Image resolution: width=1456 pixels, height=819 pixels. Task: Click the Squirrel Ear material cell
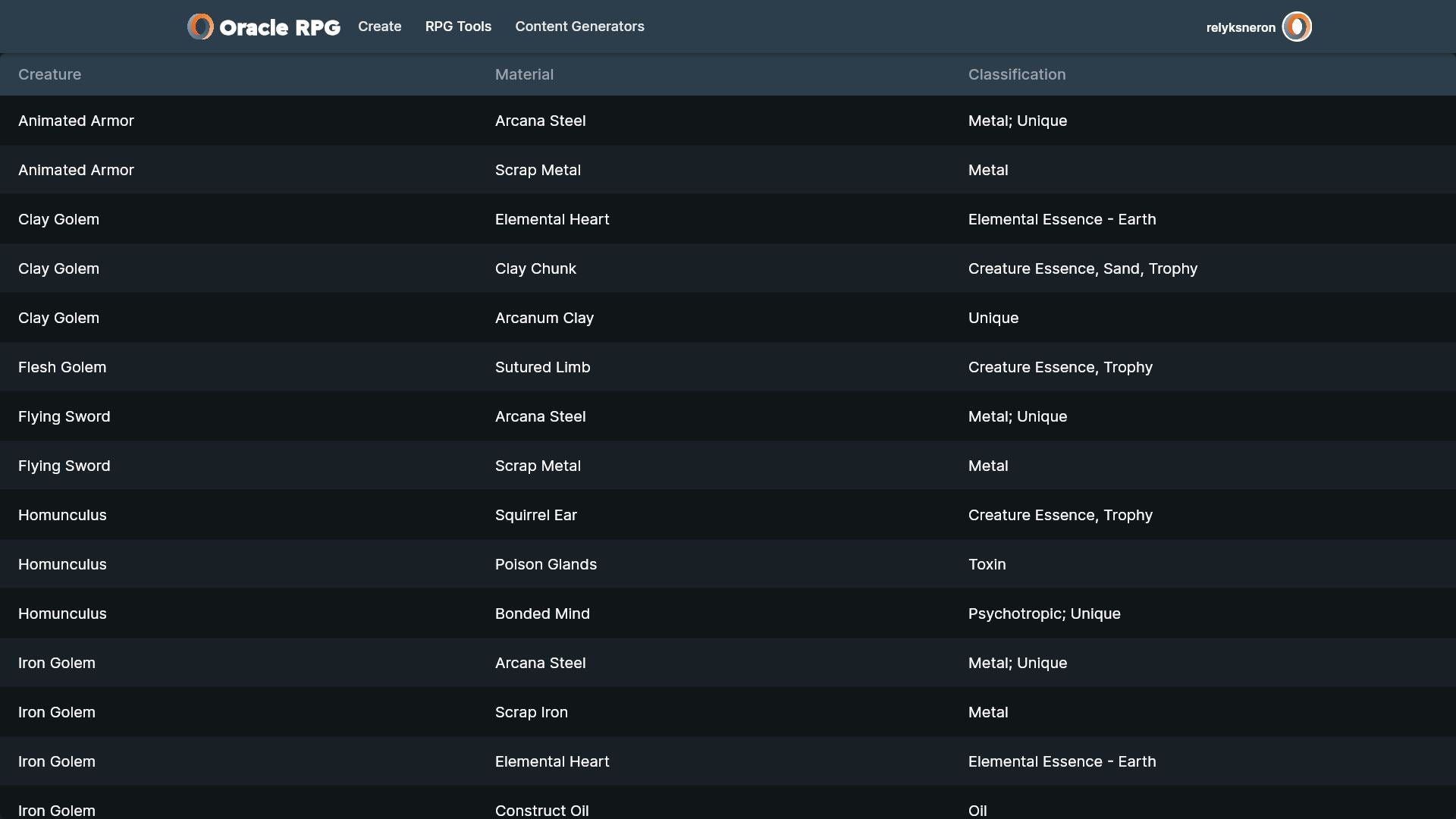(535, 515)
